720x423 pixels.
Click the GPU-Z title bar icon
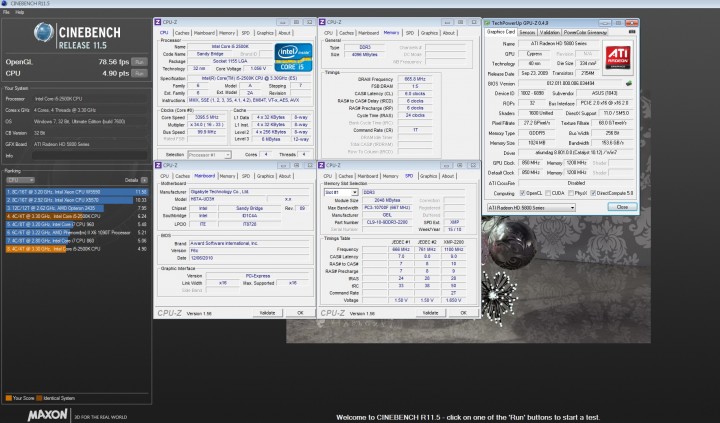(487, 23)
